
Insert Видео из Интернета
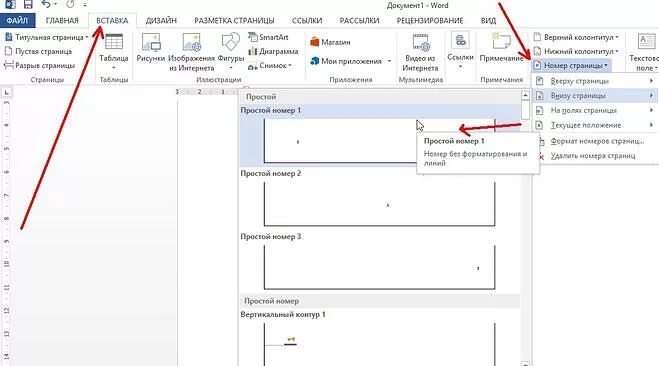(x=420, y=52)
